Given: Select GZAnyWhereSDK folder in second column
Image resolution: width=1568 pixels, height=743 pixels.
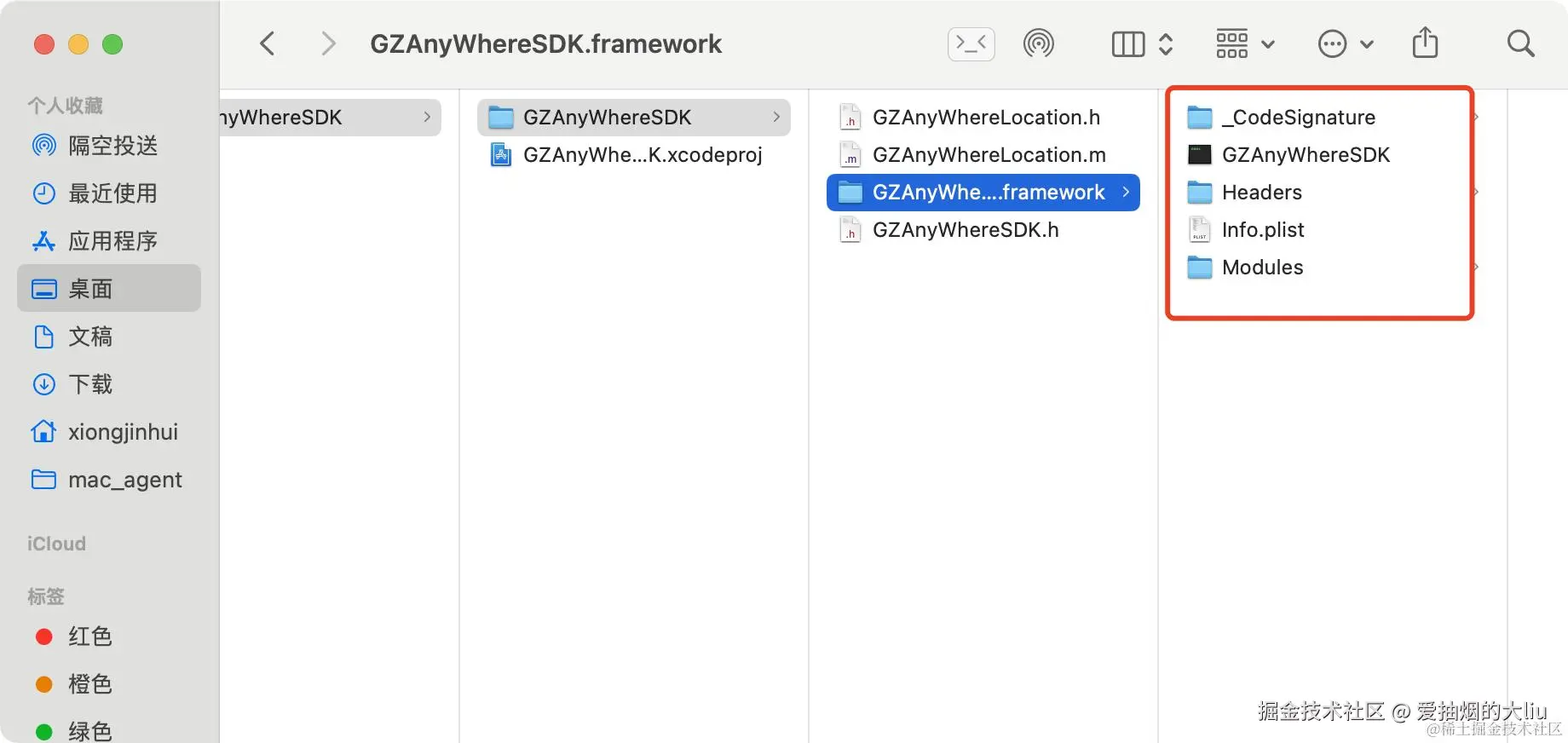Looking at the screenshot, I should [x=634, y=118].
